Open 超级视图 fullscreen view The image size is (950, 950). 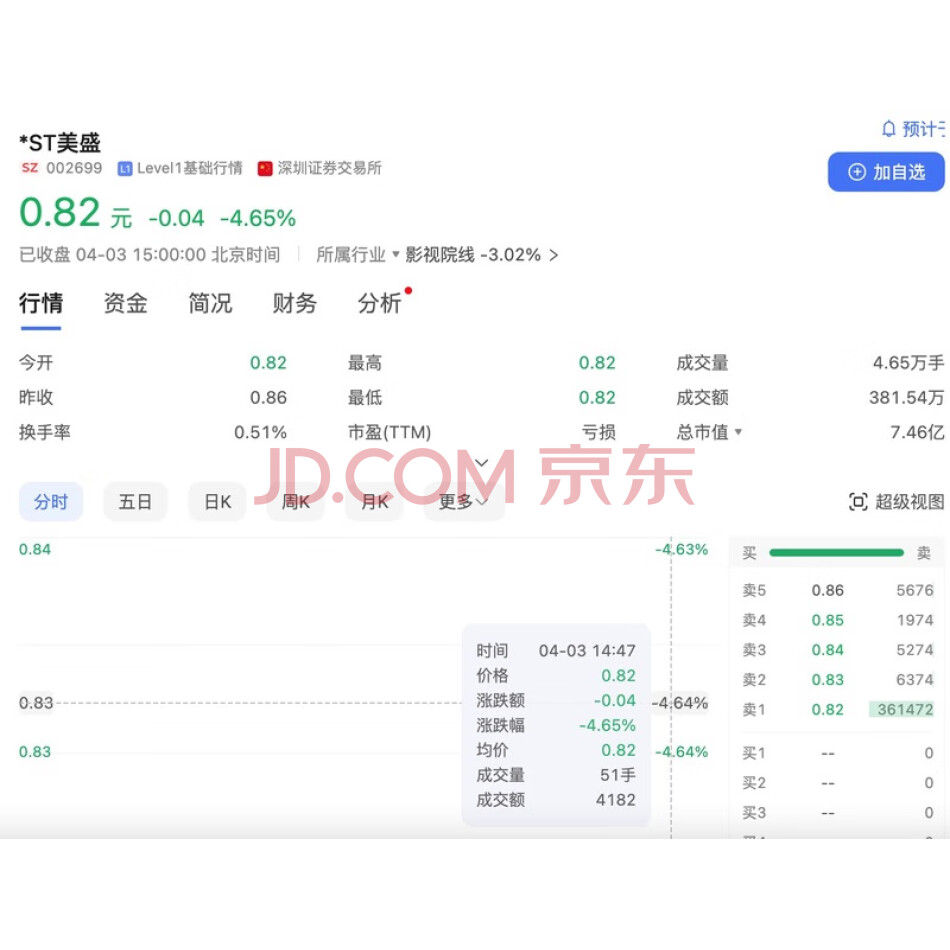click(x=897, y=502)
